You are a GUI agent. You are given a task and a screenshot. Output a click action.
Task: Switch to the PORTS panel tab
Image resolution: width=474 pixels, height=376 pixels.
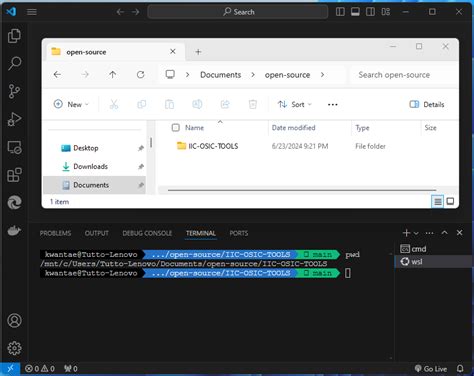pos(239,233)
